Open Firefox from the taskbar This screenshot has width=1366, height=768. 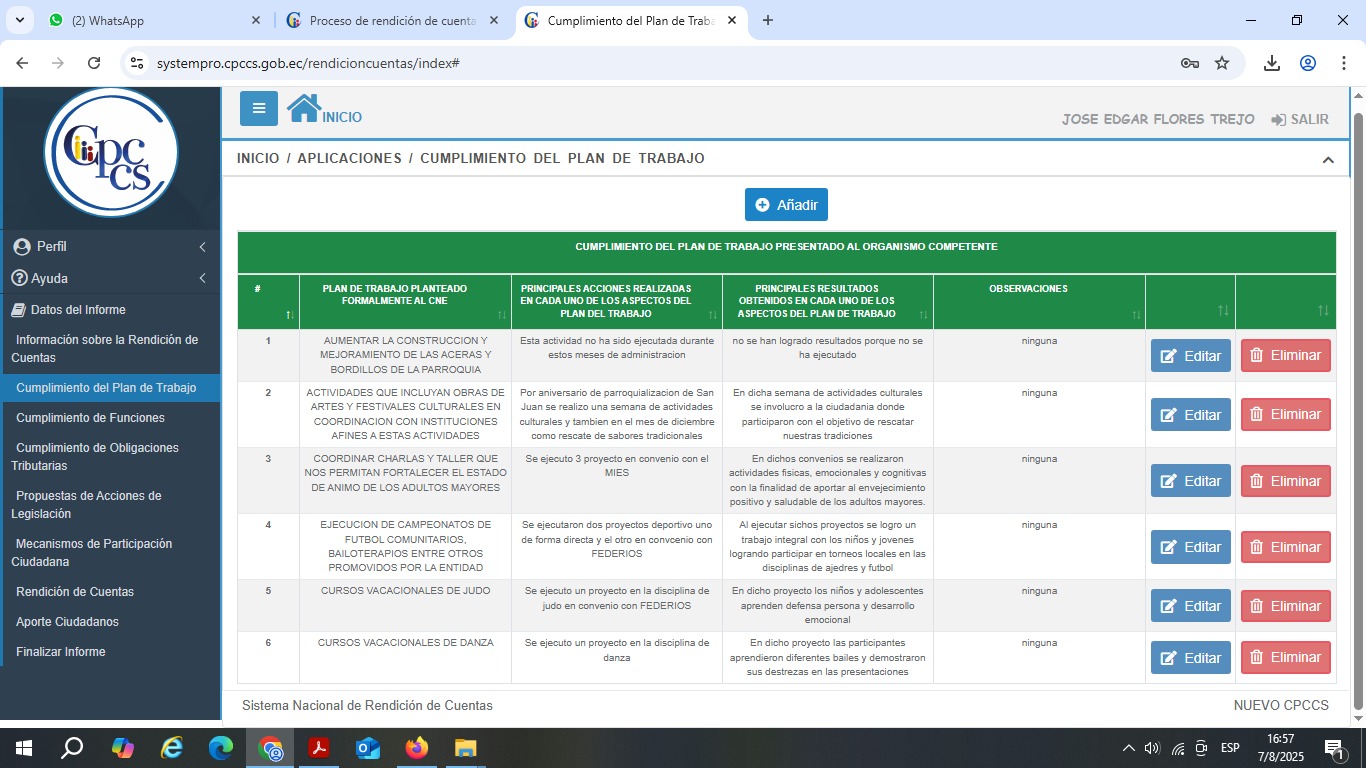[417, 747]
